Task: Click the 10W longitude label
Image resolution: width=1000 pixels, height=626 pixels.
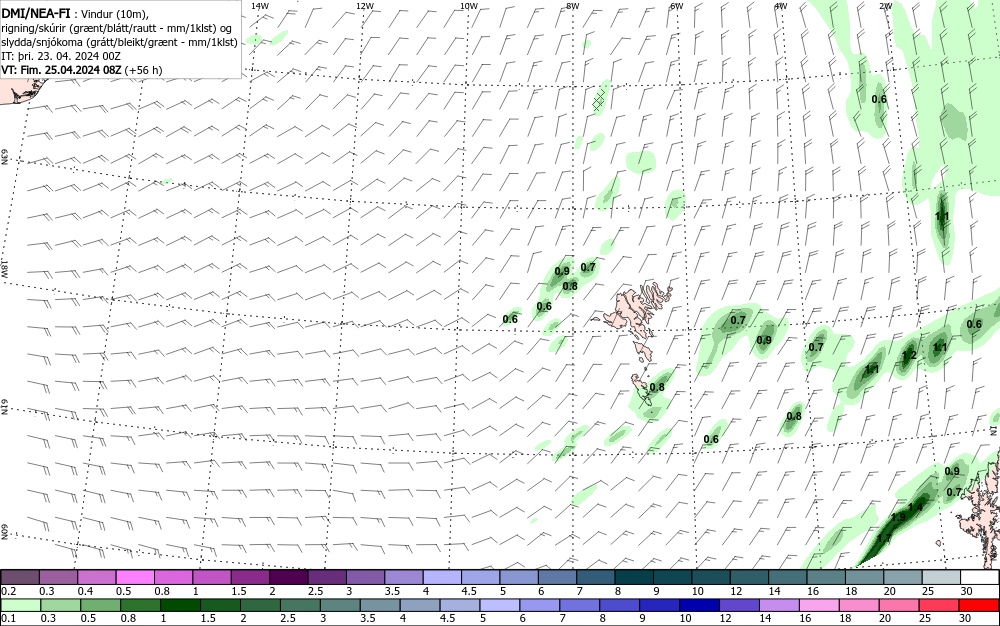Action: click(469, 6)
